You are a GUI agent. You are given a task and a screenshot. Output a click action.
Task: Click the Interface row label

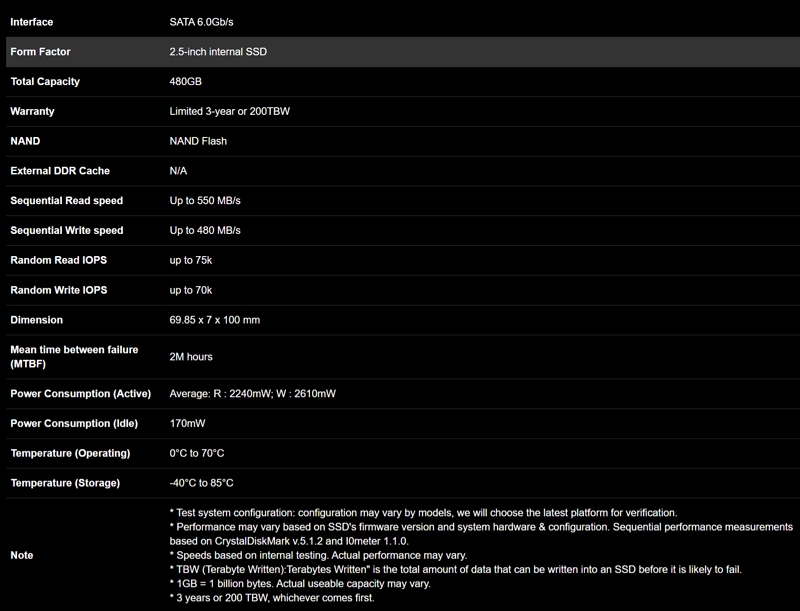(32, 22)
